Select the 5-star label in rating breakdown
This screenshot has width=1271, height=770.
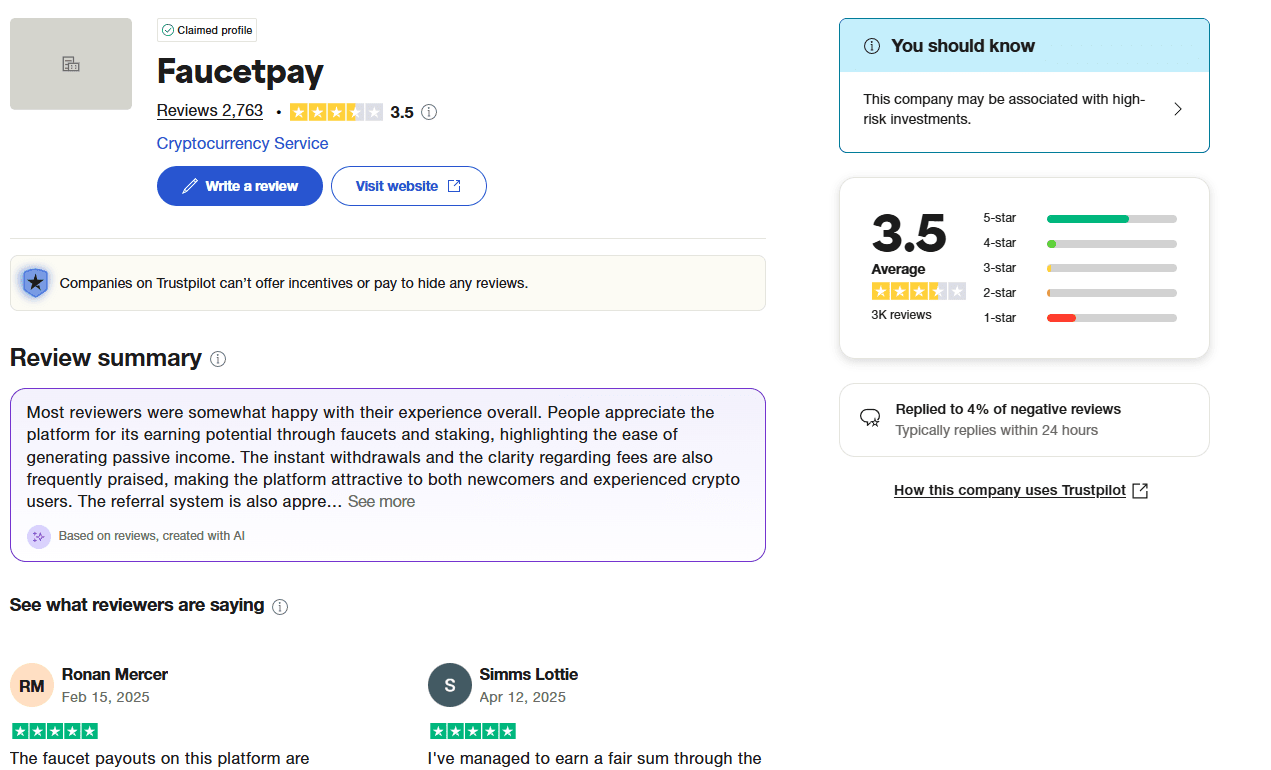[1000, 218]
